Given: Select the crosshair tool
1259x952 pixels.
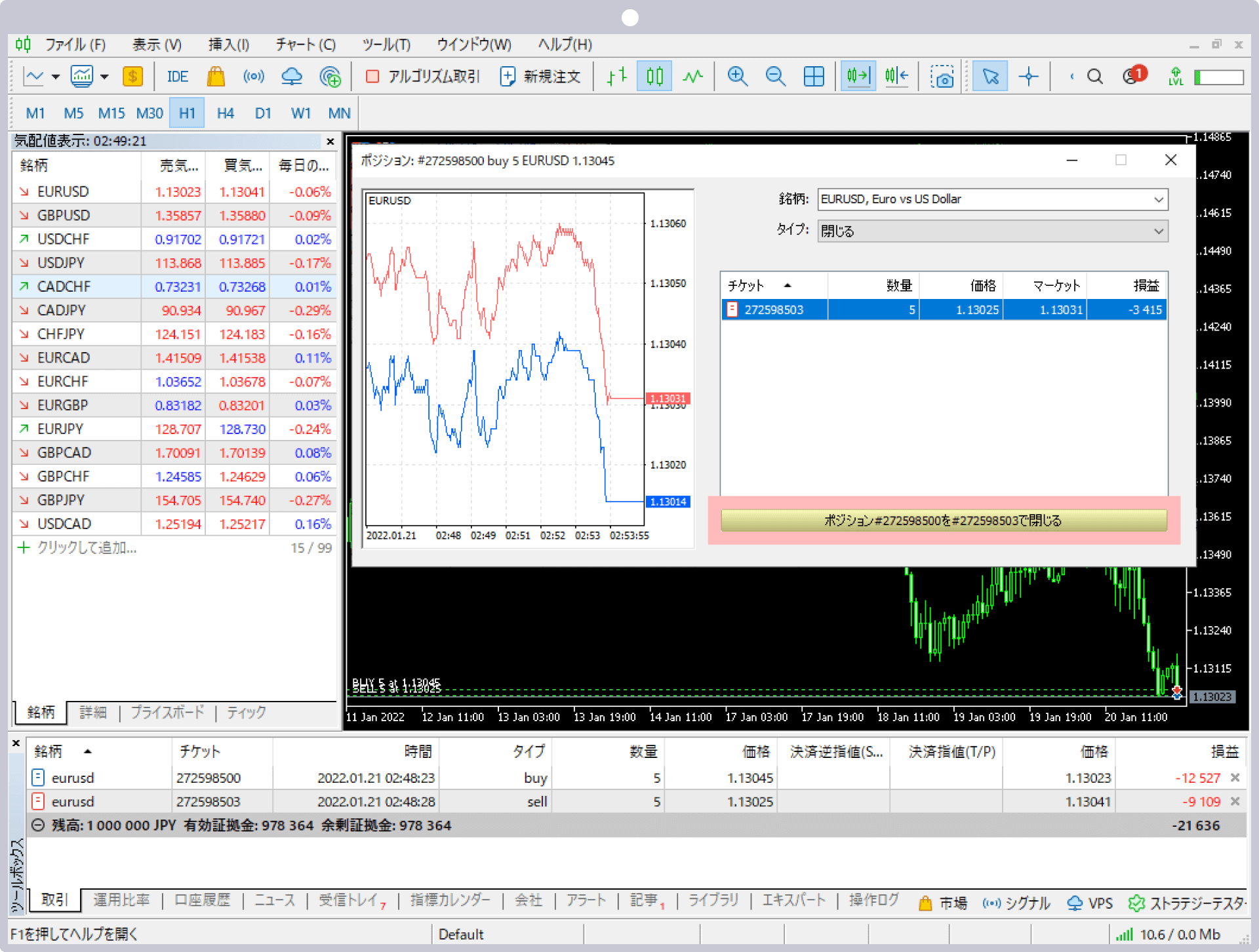Looking at the screenshot, I should point(1028,77).
